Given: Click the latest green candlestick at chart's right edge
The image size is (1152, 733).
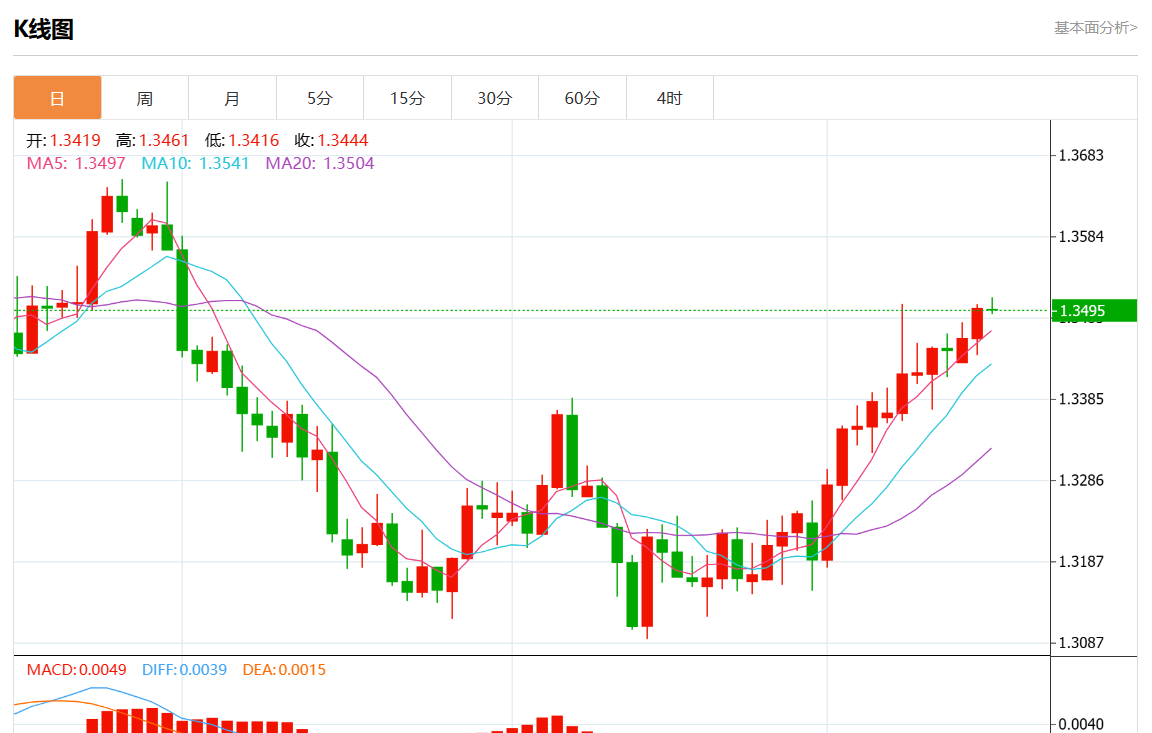Looking at the screenshot, I should (992, 308).
